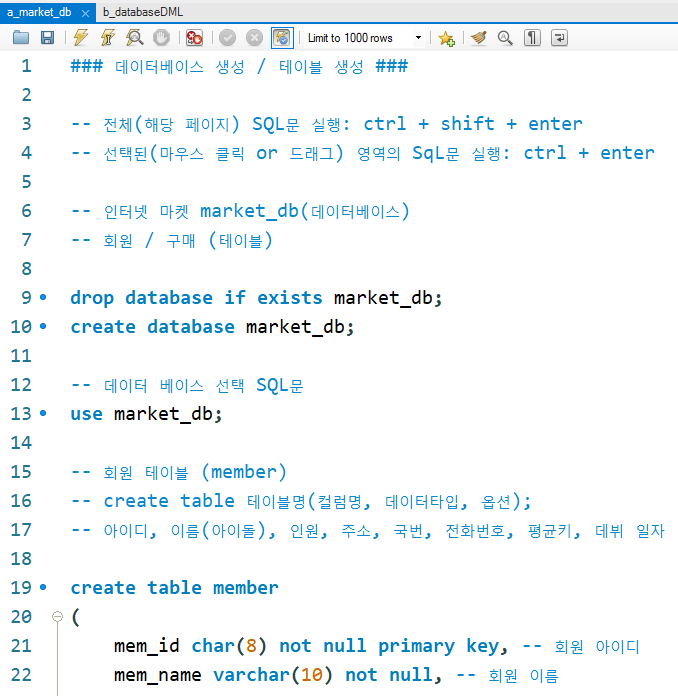
Task: Click the statement marker dot on line 13
Action: point(43,413)
